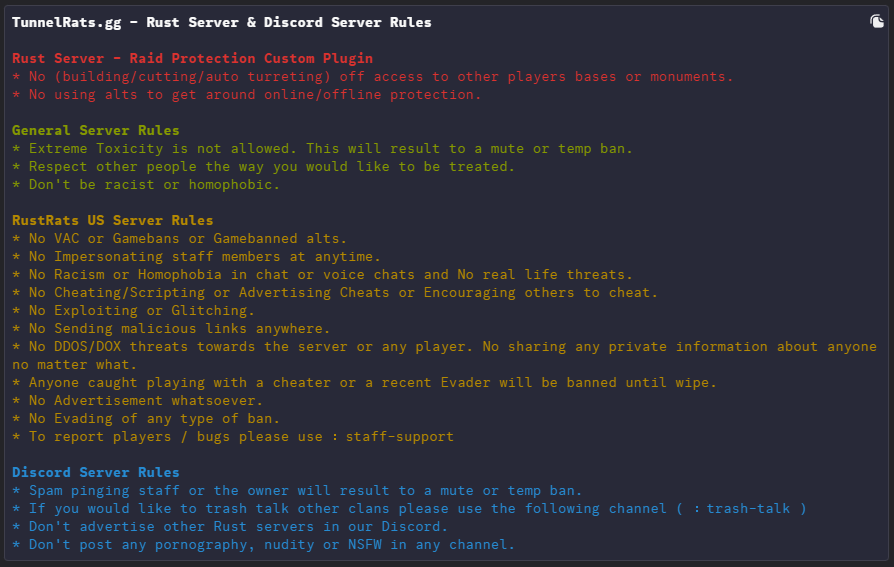Click the 'No Sending malicious links' rule
Viewport: 894px width, 567px height.
pyautogui.click(x=171, y=329)
